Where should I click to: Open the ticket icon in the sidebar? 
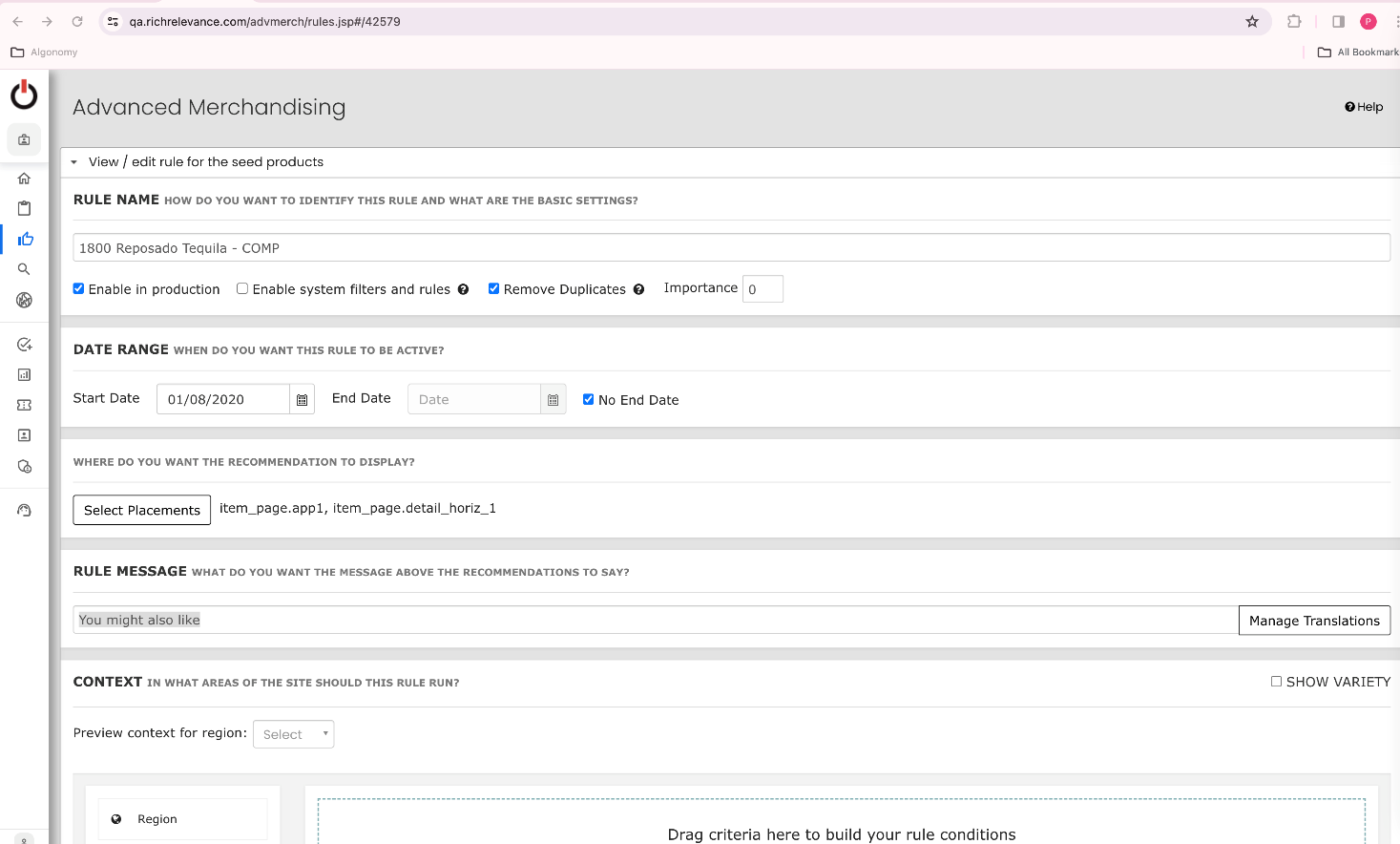point(24,406)
